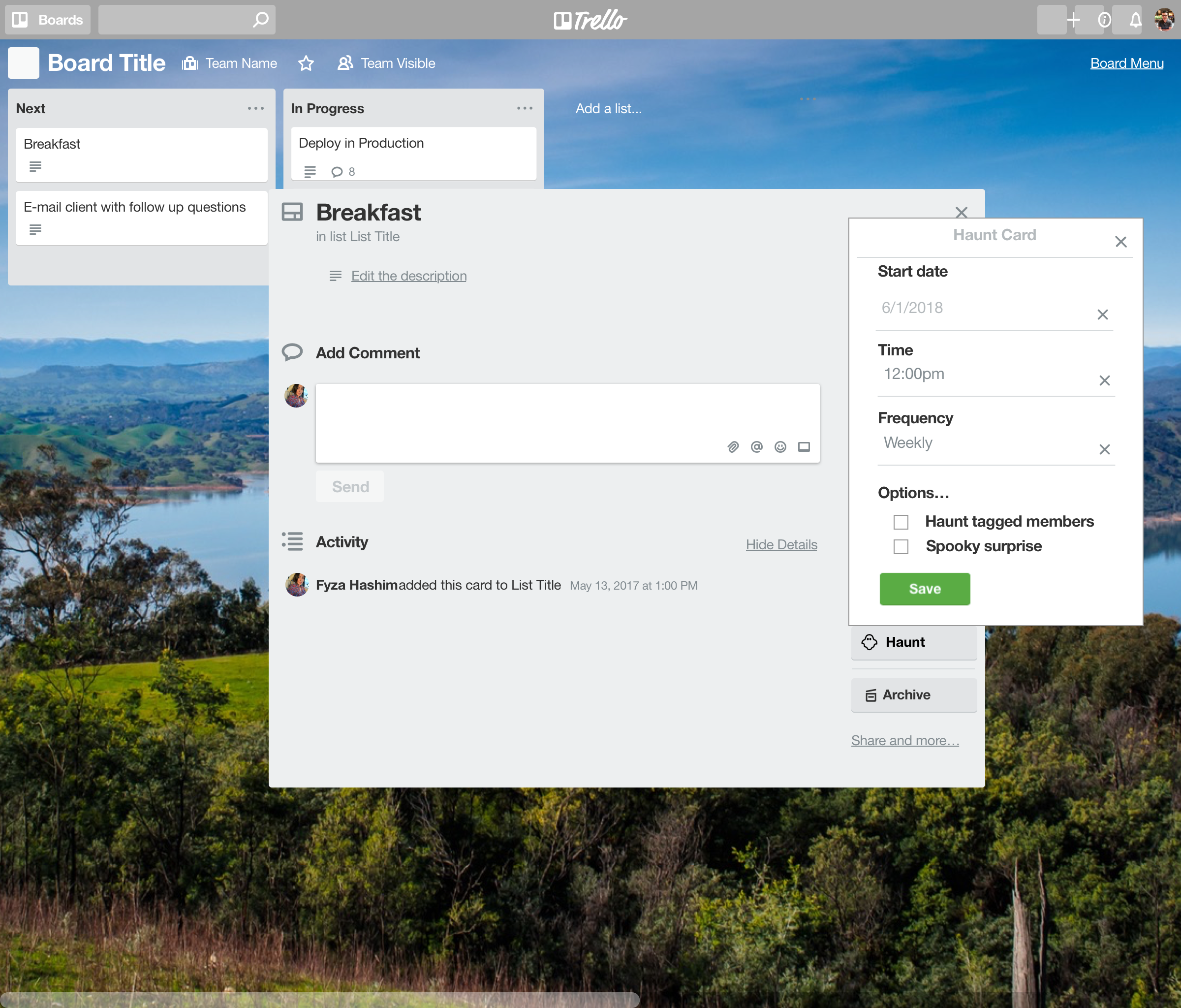Screen dimensions: 1181x1008
Task: Open the Frequency dropdown showing Weekly
Action: pyautogui.click(x=996, y=445)
